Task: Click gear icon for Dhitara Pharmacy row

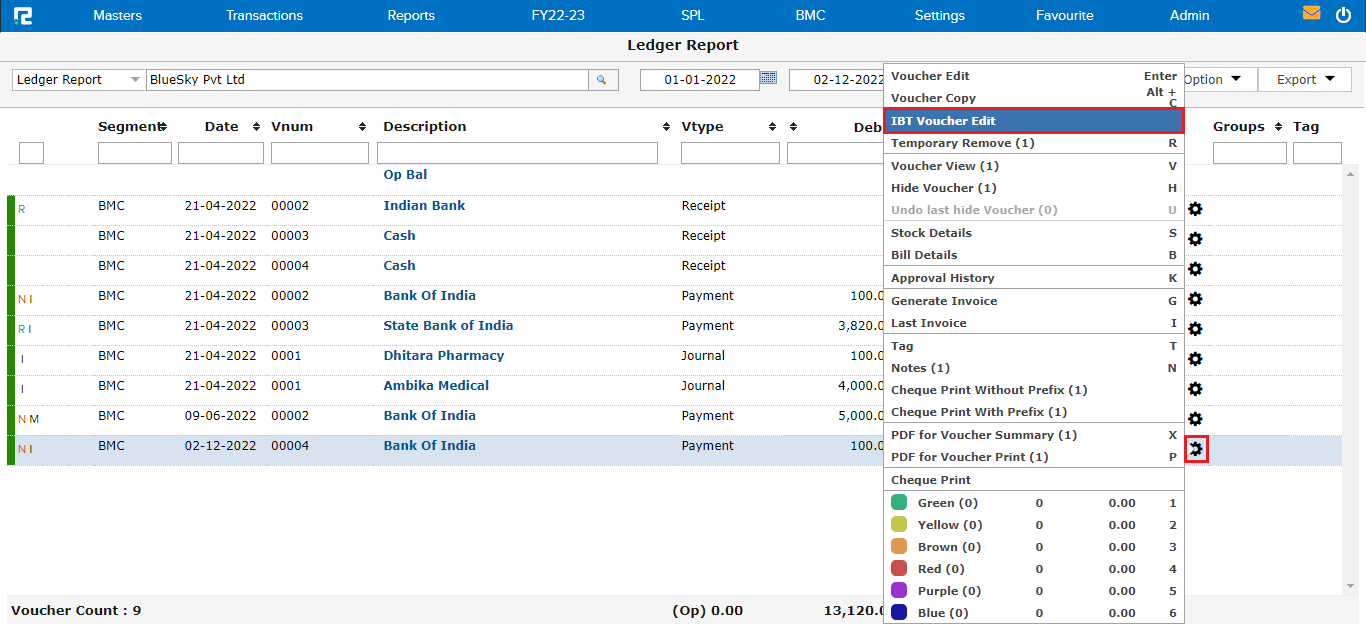Action: click(1194, 359)
